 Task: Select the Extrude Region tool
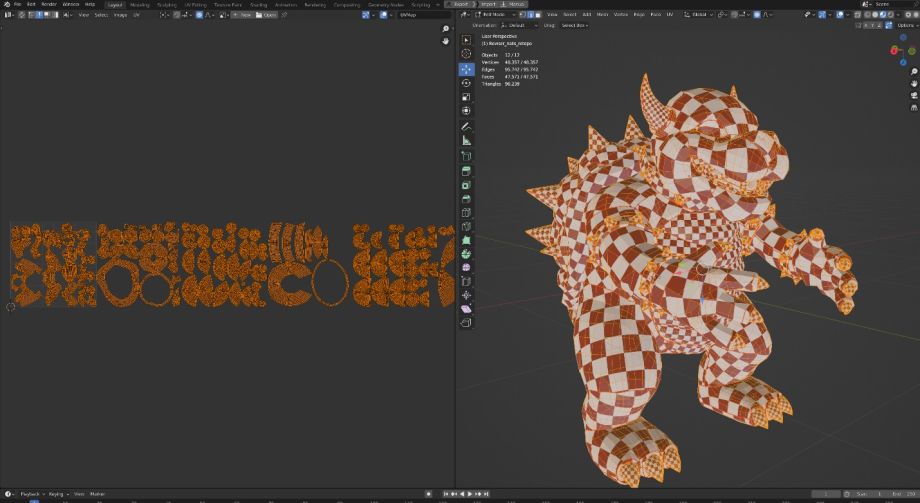click(466, 171)
